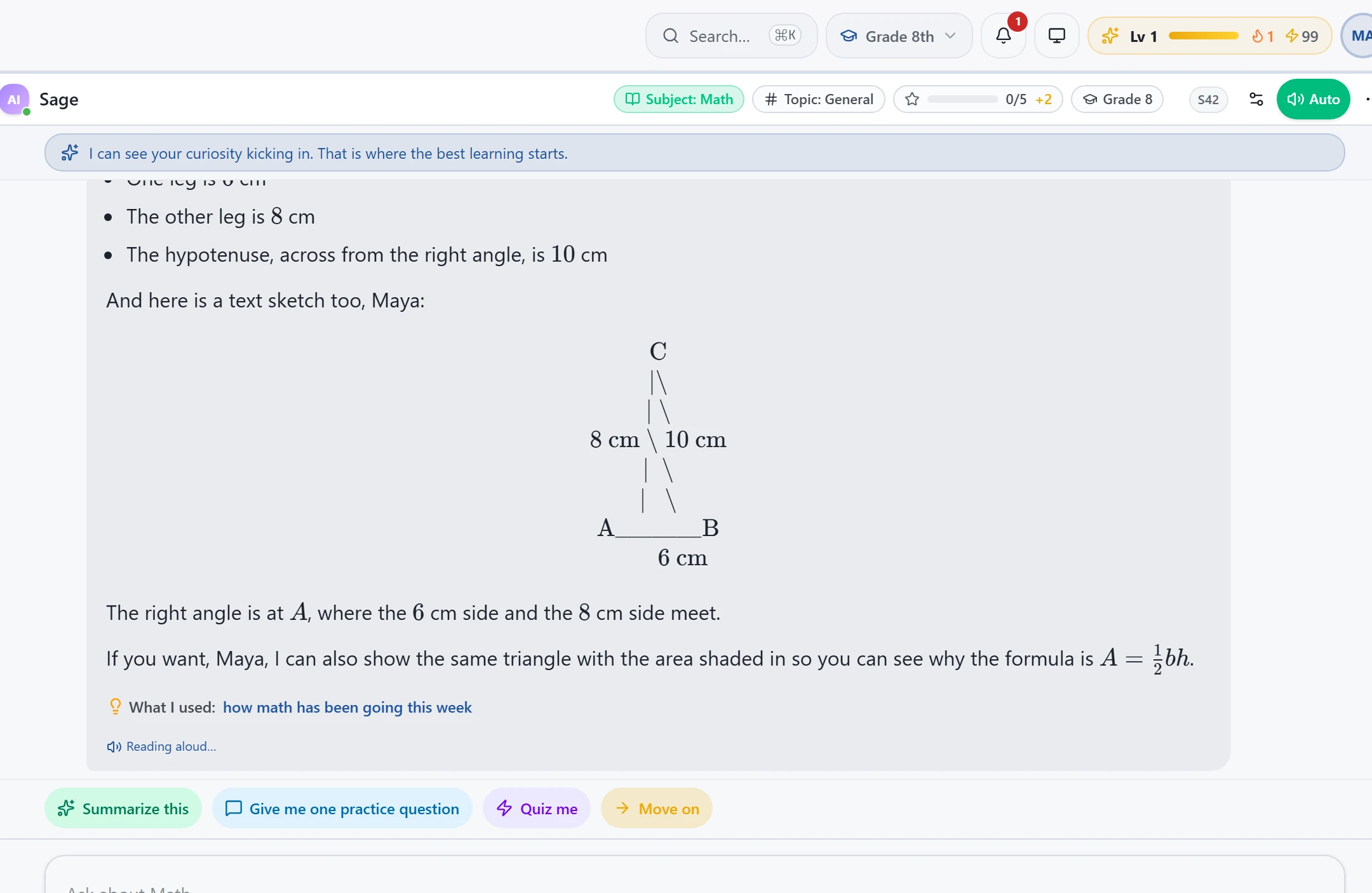Click the sparkle icon in the curiosity banner
This screenshot has height=893, width=1372.
tap(70, 153)
